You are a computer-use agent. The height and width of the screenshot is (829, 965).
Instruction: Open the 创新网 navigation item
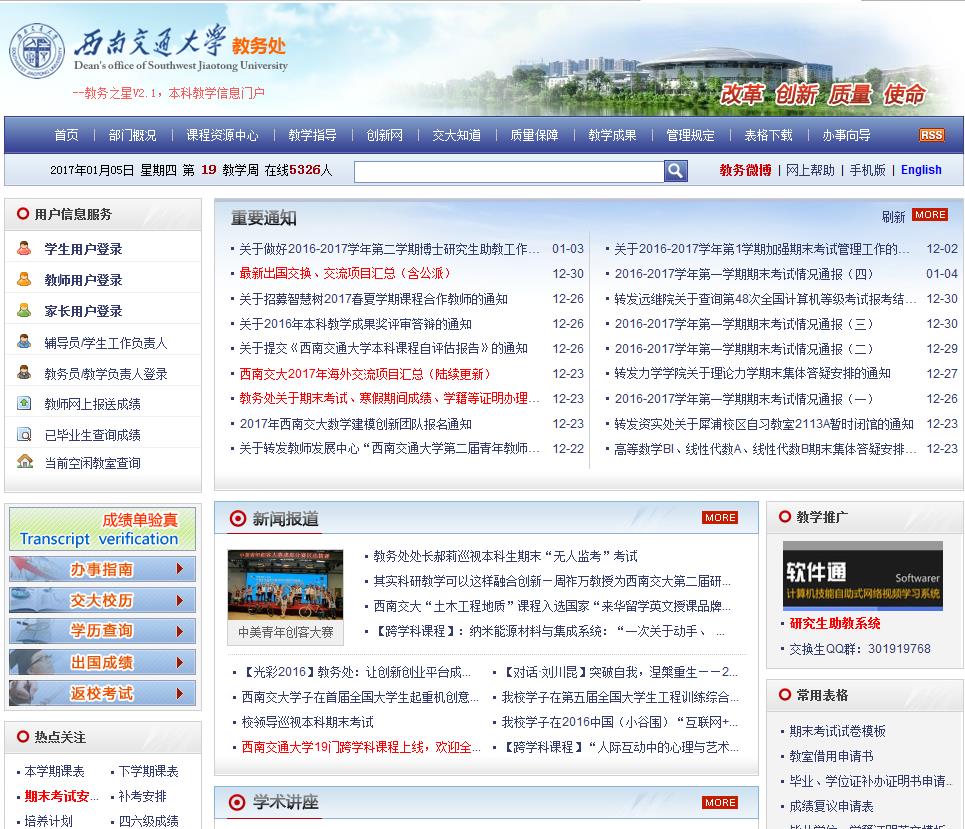pos(385,135)
